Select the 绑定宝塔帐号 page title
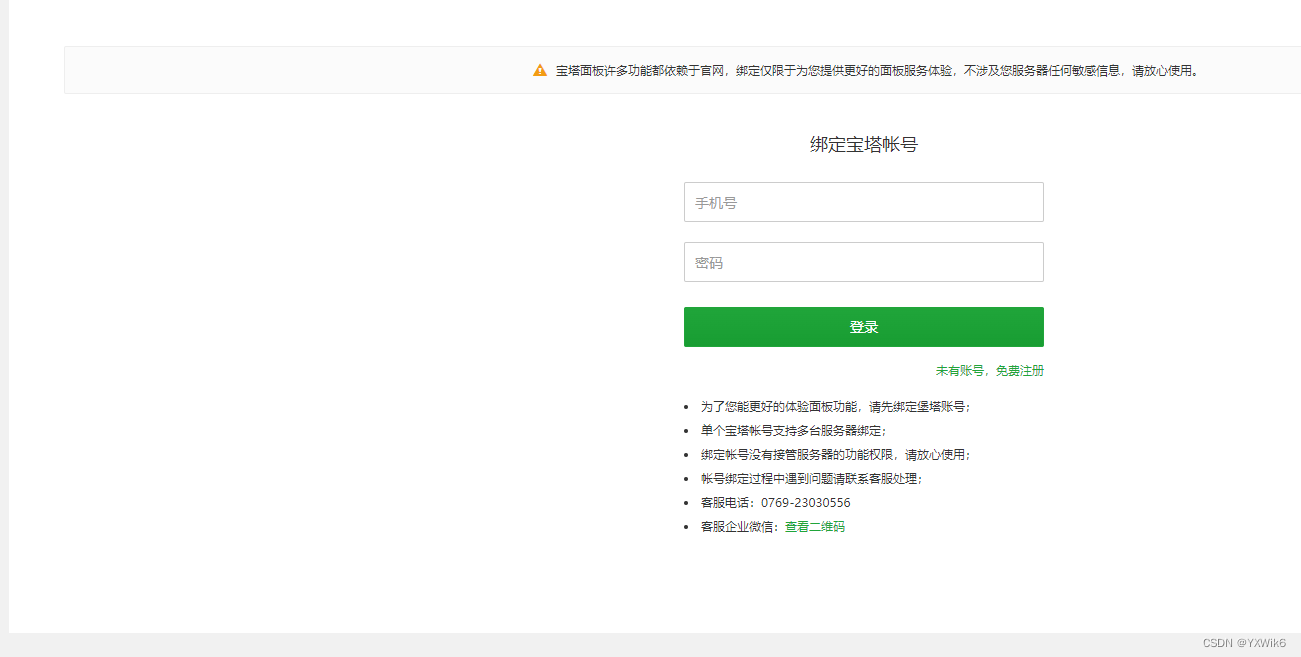Image resolution: width=1301 pixels, height=657 pixels. pyautogui.click(x=863, y=144)
